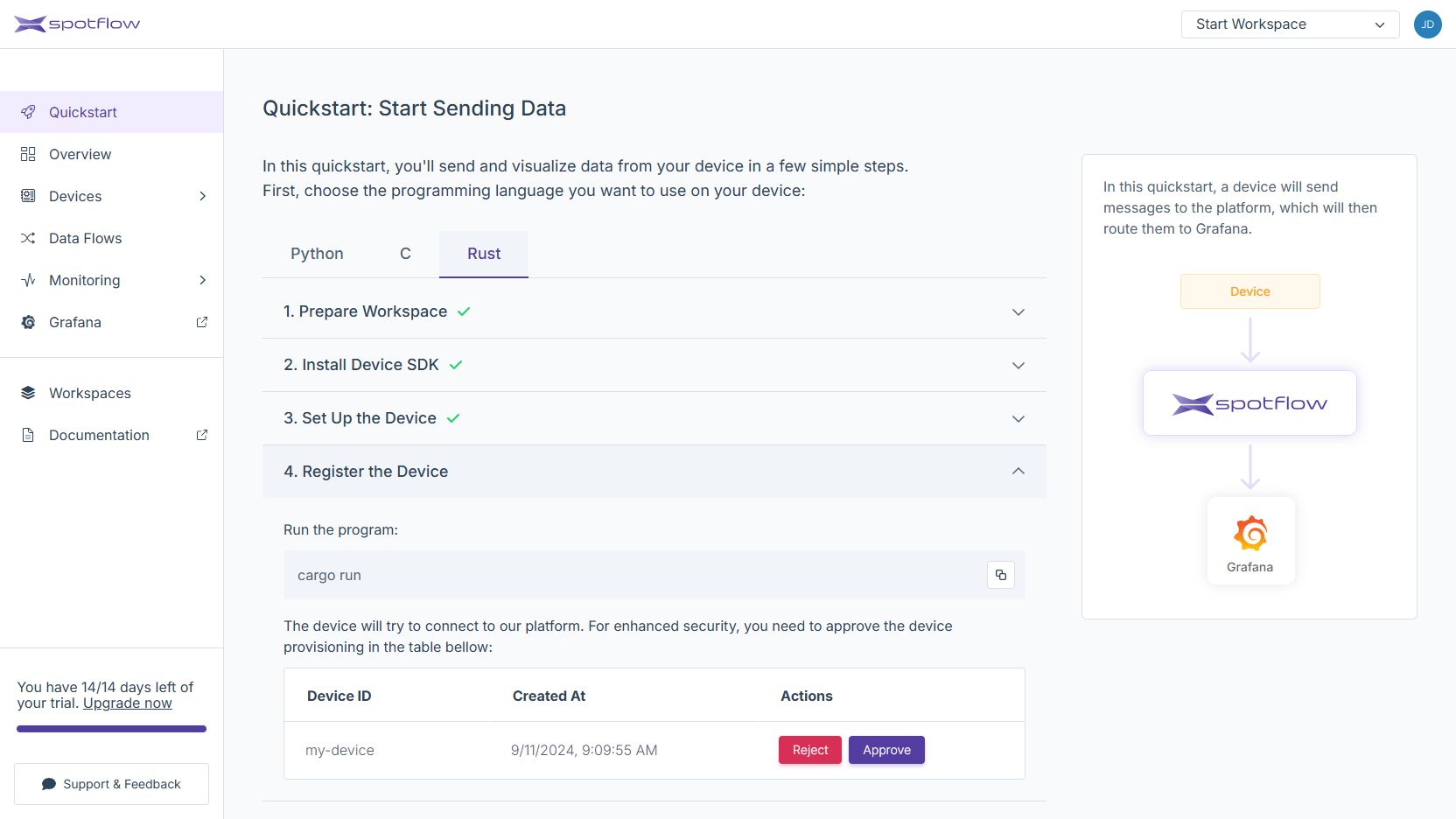1456x819 pixels.
Task: Click the Documentation file icon
Action: point(28,435)
